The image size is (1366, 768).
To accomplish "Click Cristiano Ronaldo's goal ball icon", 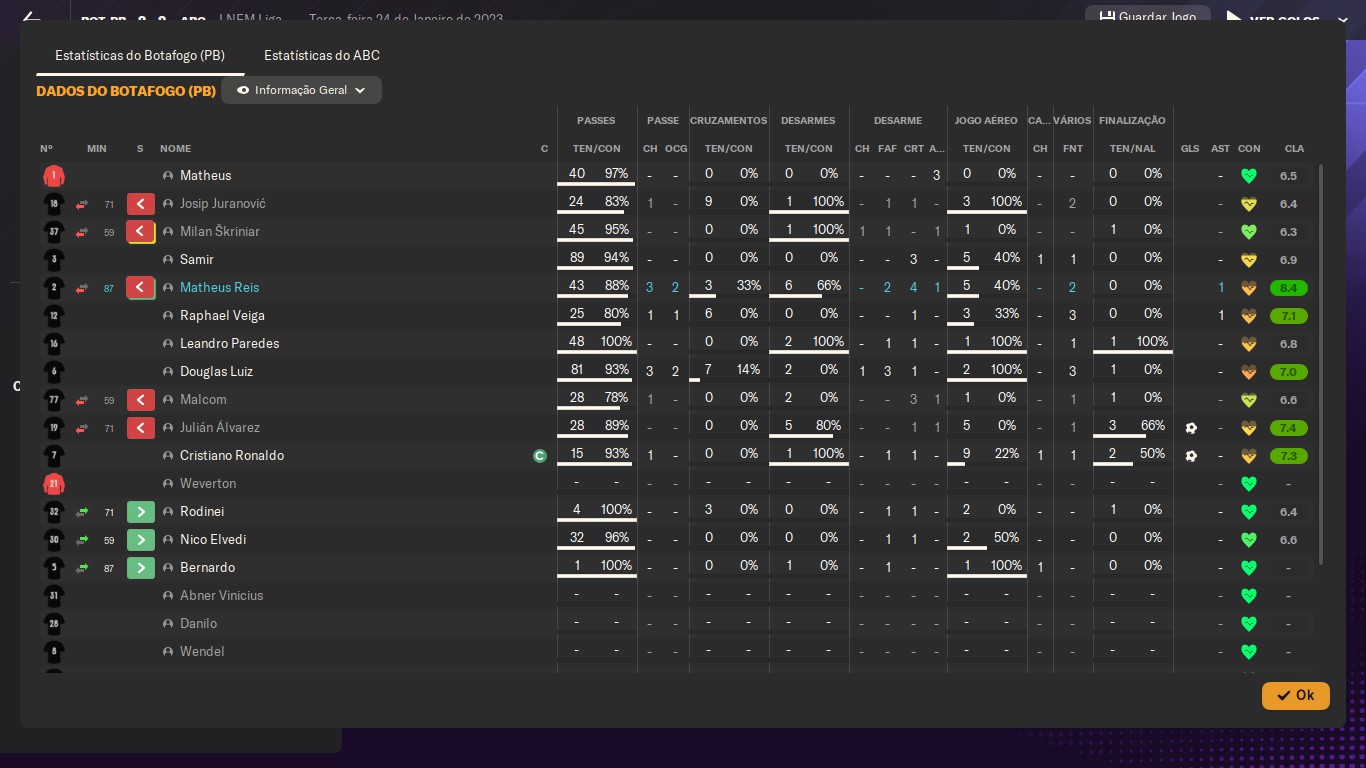I will tap(1190, 456).
